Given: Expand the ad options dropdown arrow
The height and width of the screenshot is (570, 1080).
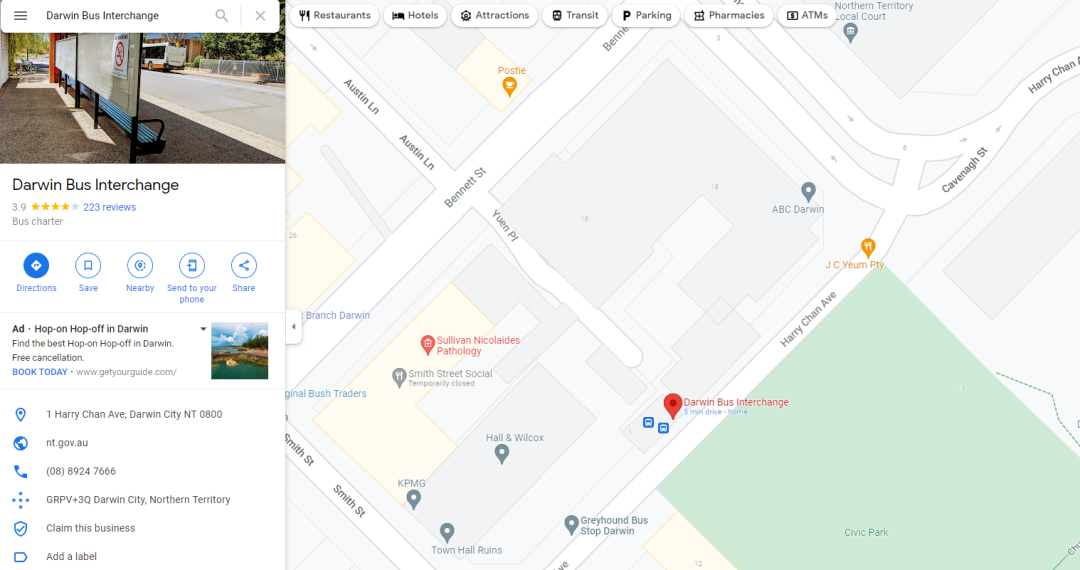Looking at the screenshot, I should (203, 329).
